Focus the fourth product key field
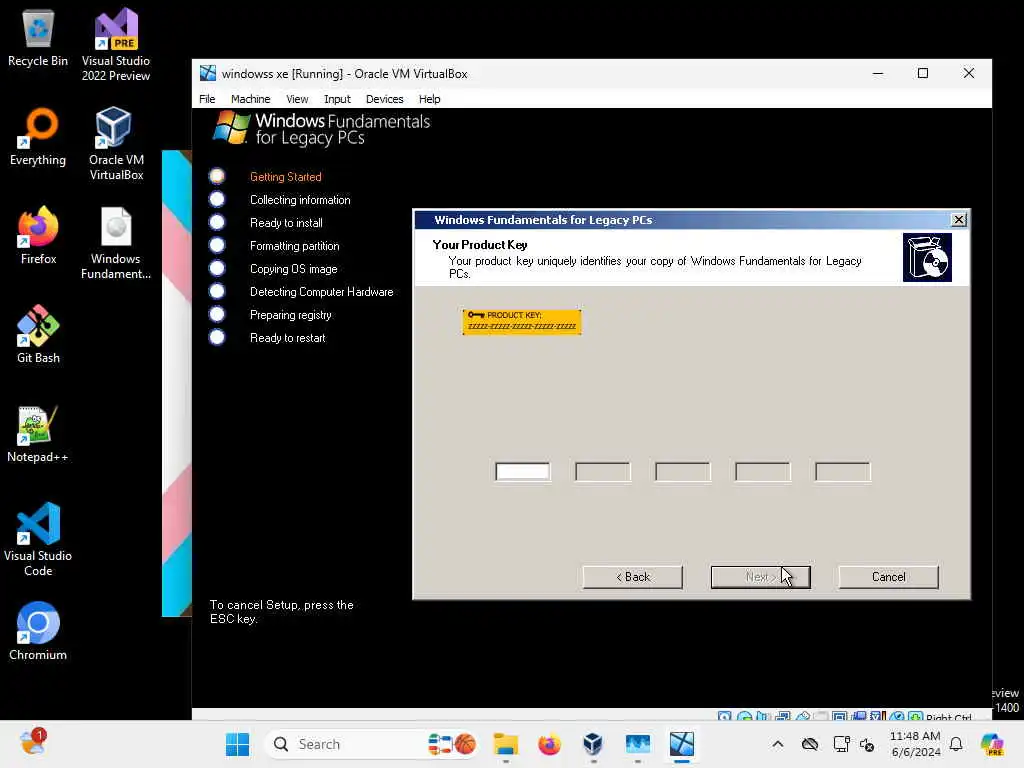Screen dimensions: 1024x768 pyautogui.click(x=763, y=472)
